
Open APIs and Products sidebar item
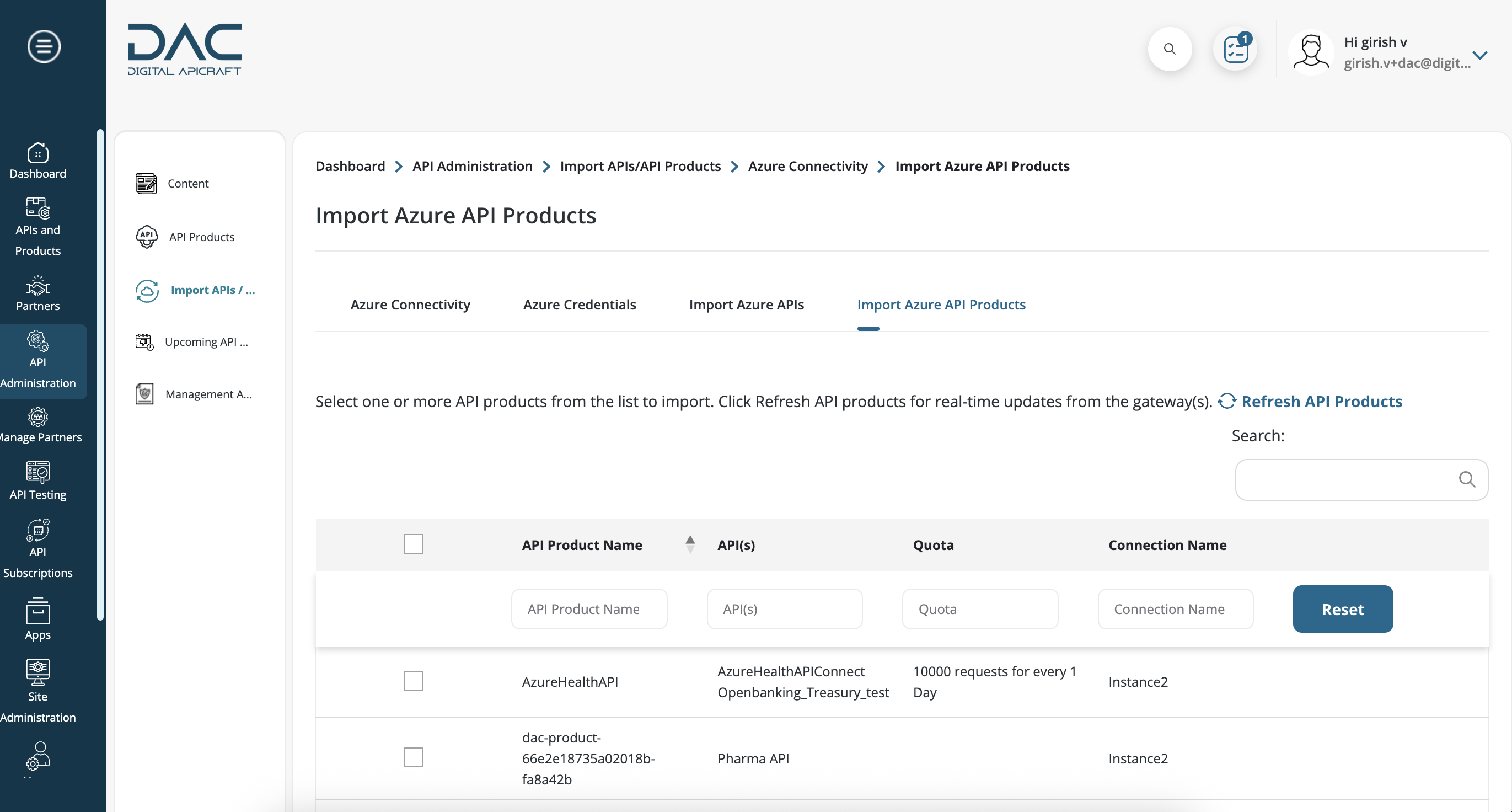(x=37, y=227)
